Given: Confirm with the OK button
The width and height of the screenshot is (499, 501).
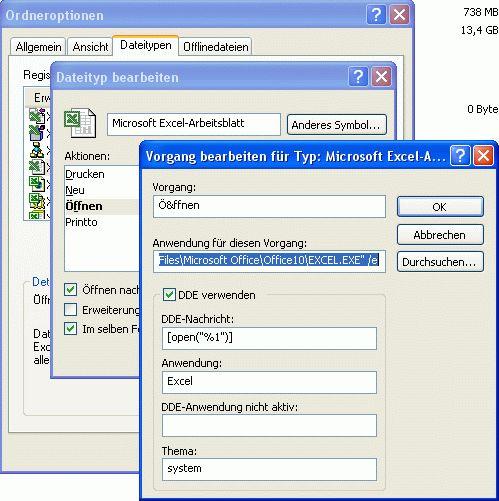Looking at the screenshot, I should 440,207.
